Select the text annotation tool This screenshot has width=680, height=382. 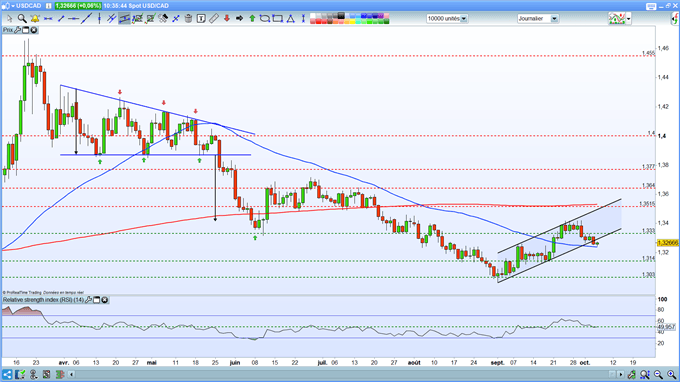click(x=201, y=19)
